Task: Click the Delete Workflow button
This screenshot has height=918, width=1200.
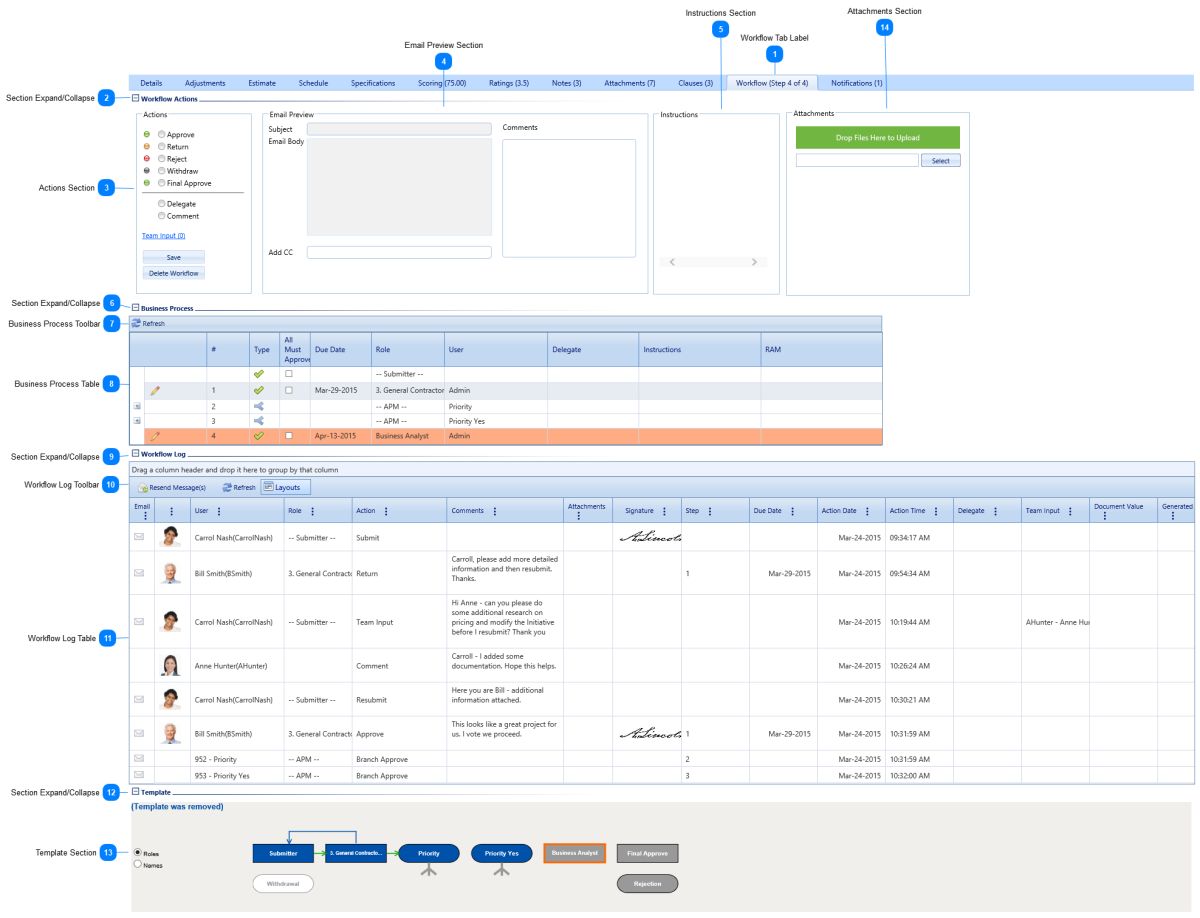Action: click(173, 273)
